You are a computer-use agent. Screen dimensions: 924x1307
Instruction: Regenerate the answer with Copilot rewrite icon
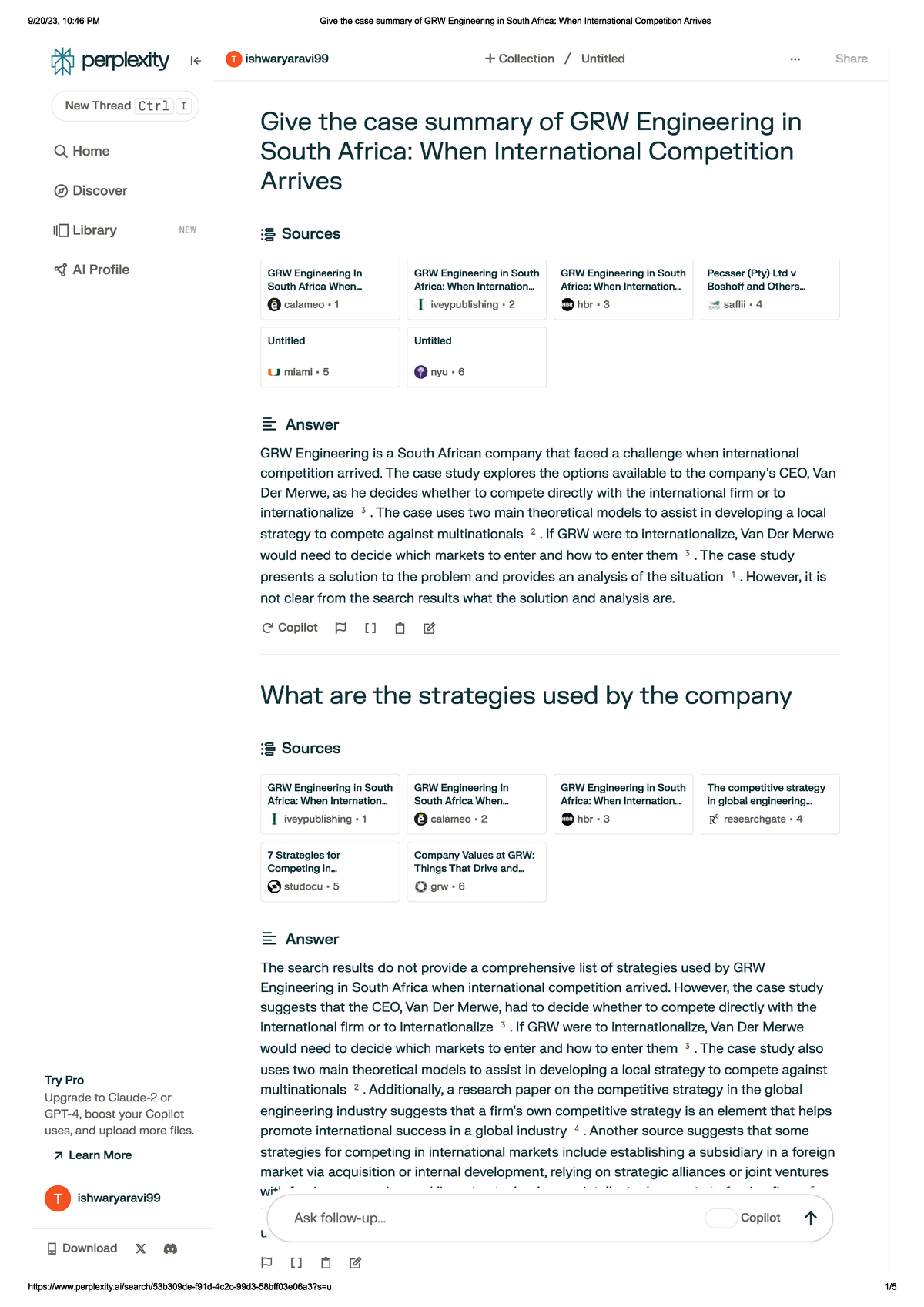click(x=290, y=628)
